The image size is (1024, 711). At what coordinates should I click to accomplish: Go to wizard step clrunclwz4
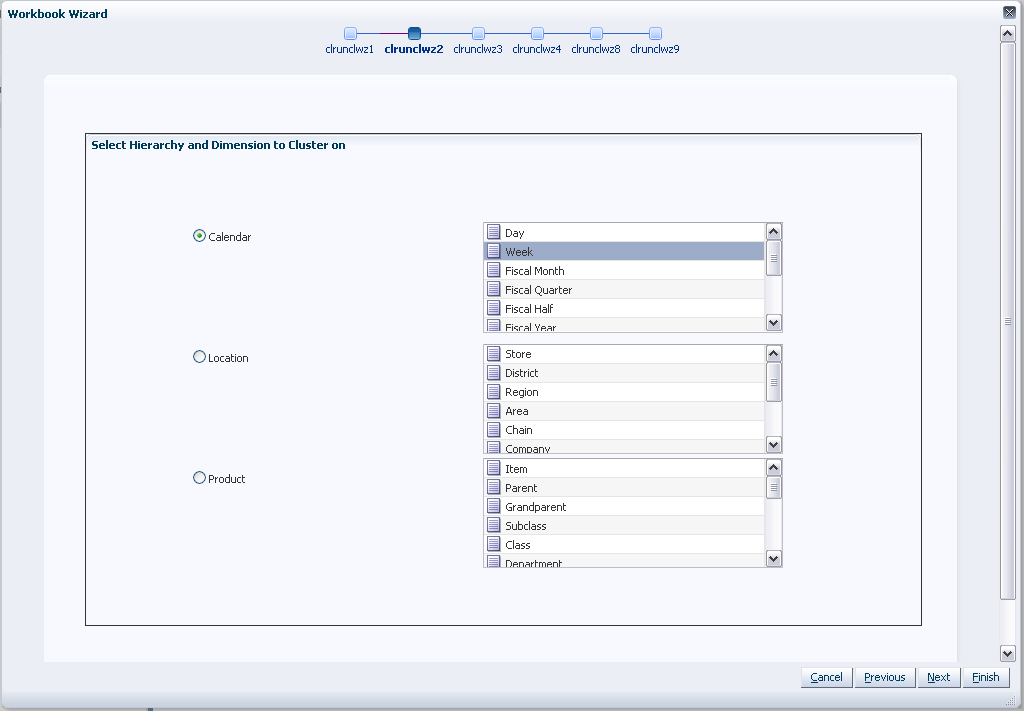(537, 34)
